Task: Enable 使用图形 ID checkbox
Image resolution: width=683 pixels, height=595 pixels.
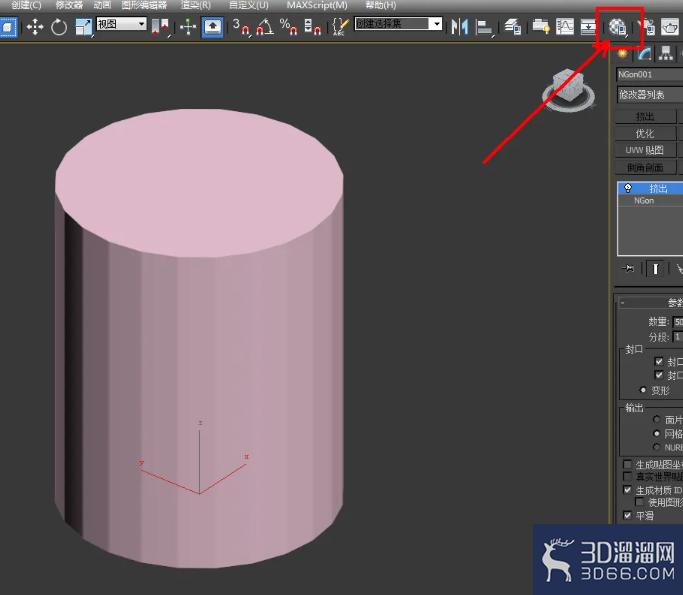Action: click(x=639, y=502)
